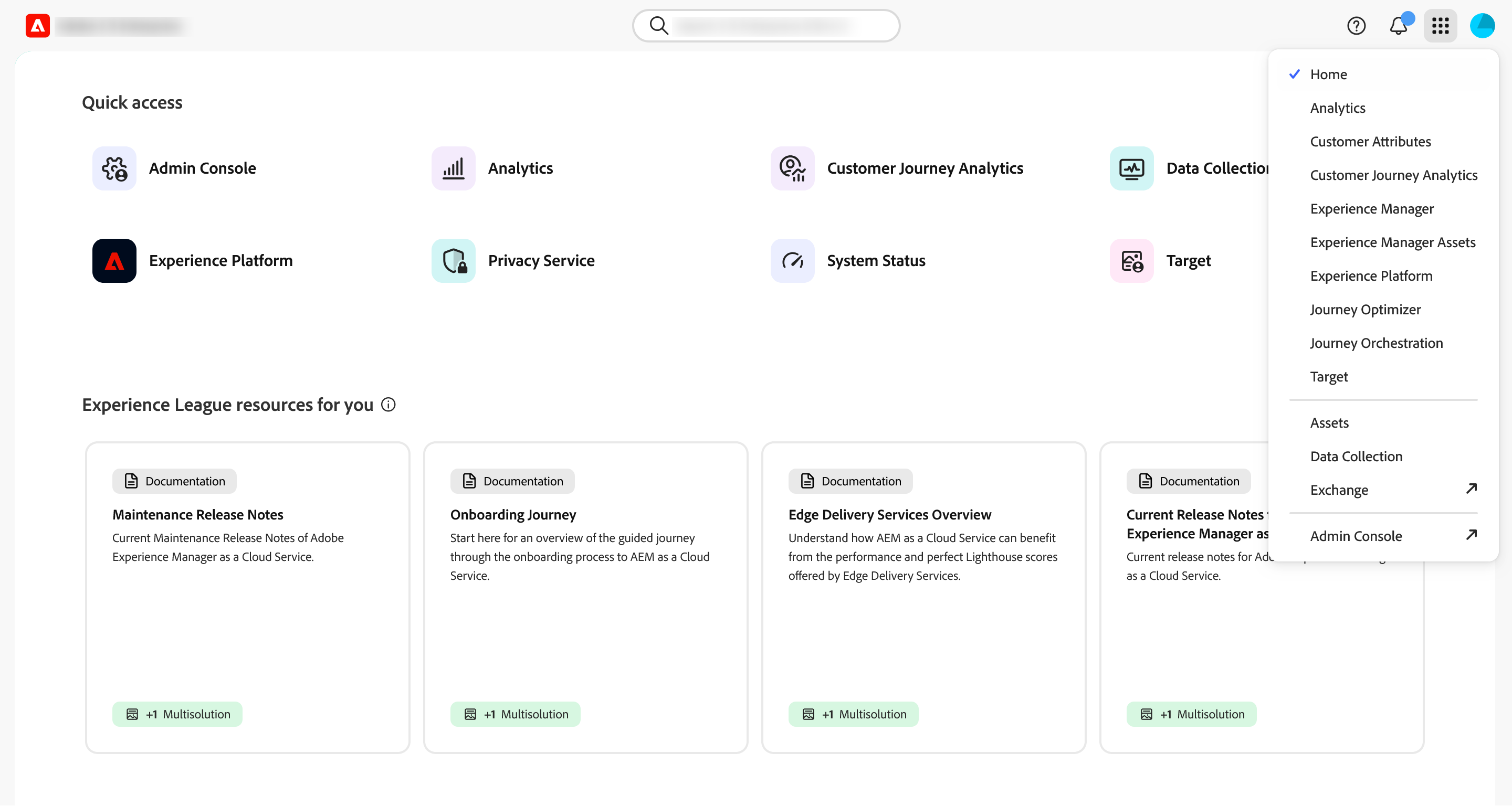
Task: Click into the top search field
Action: (x=766, y=26)
